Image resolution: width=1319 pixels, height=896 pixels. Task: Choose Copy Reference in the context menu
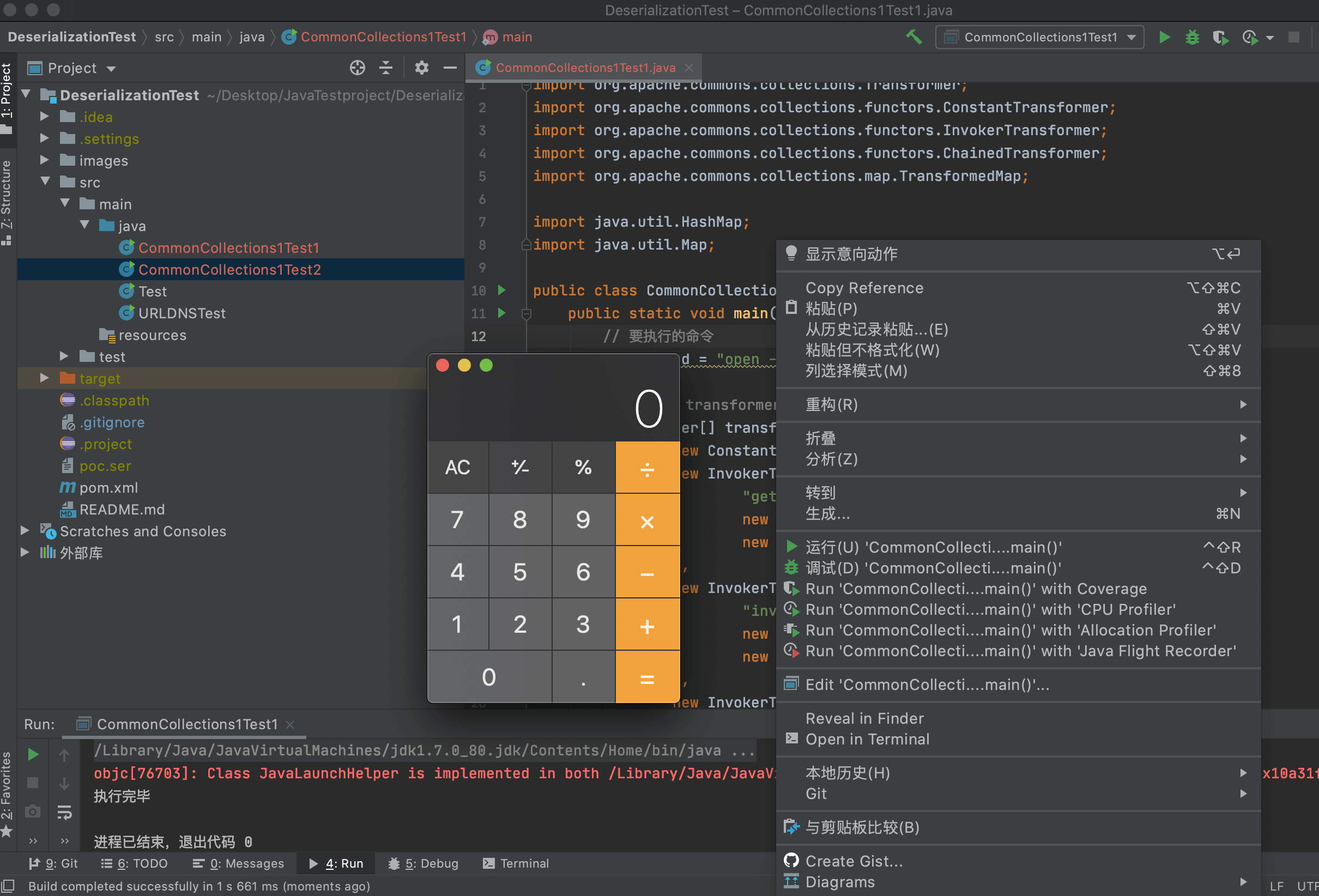[1018, 288]
